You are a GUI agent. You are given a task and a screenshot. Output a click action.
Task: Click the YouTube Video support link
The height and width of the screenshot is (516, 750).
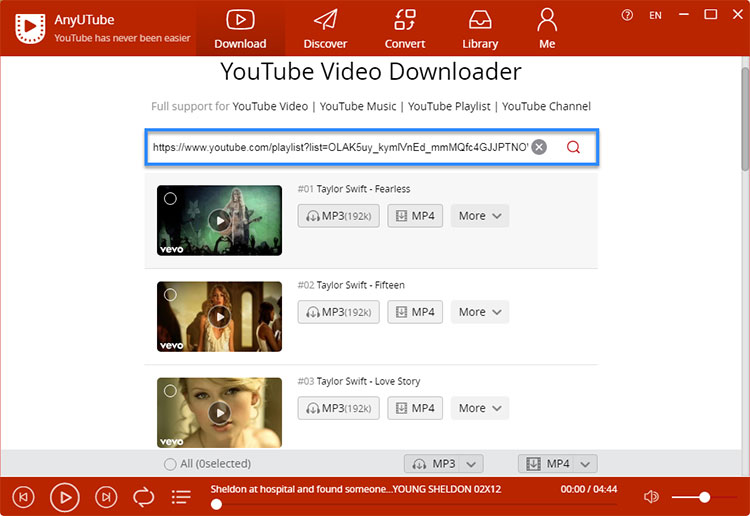coord(270,106)
